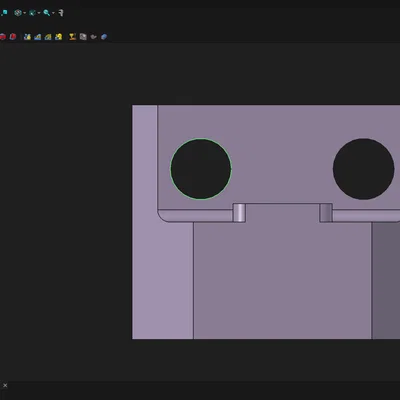
Task: Click the yellow trophy-shaped icon in the second toolbar row
Action: (x=72, y=37)
